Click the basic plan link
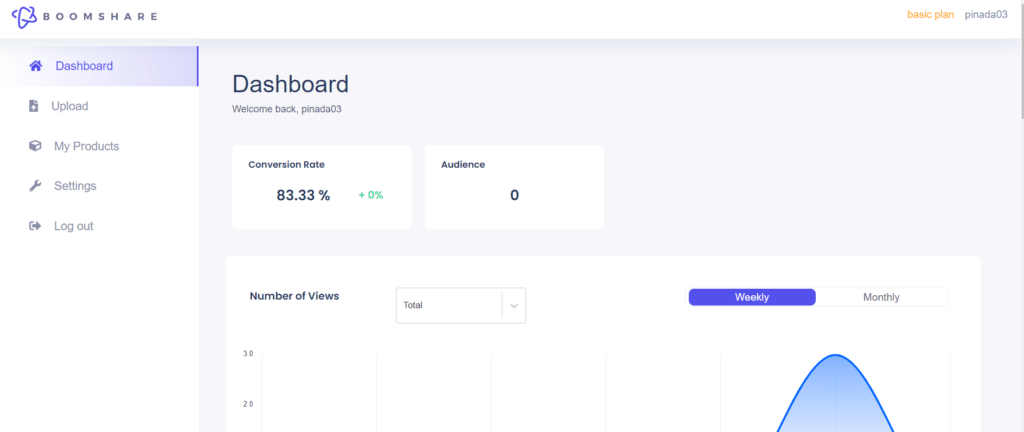This screenshot has height=432, width=1024. click(931, 14)
